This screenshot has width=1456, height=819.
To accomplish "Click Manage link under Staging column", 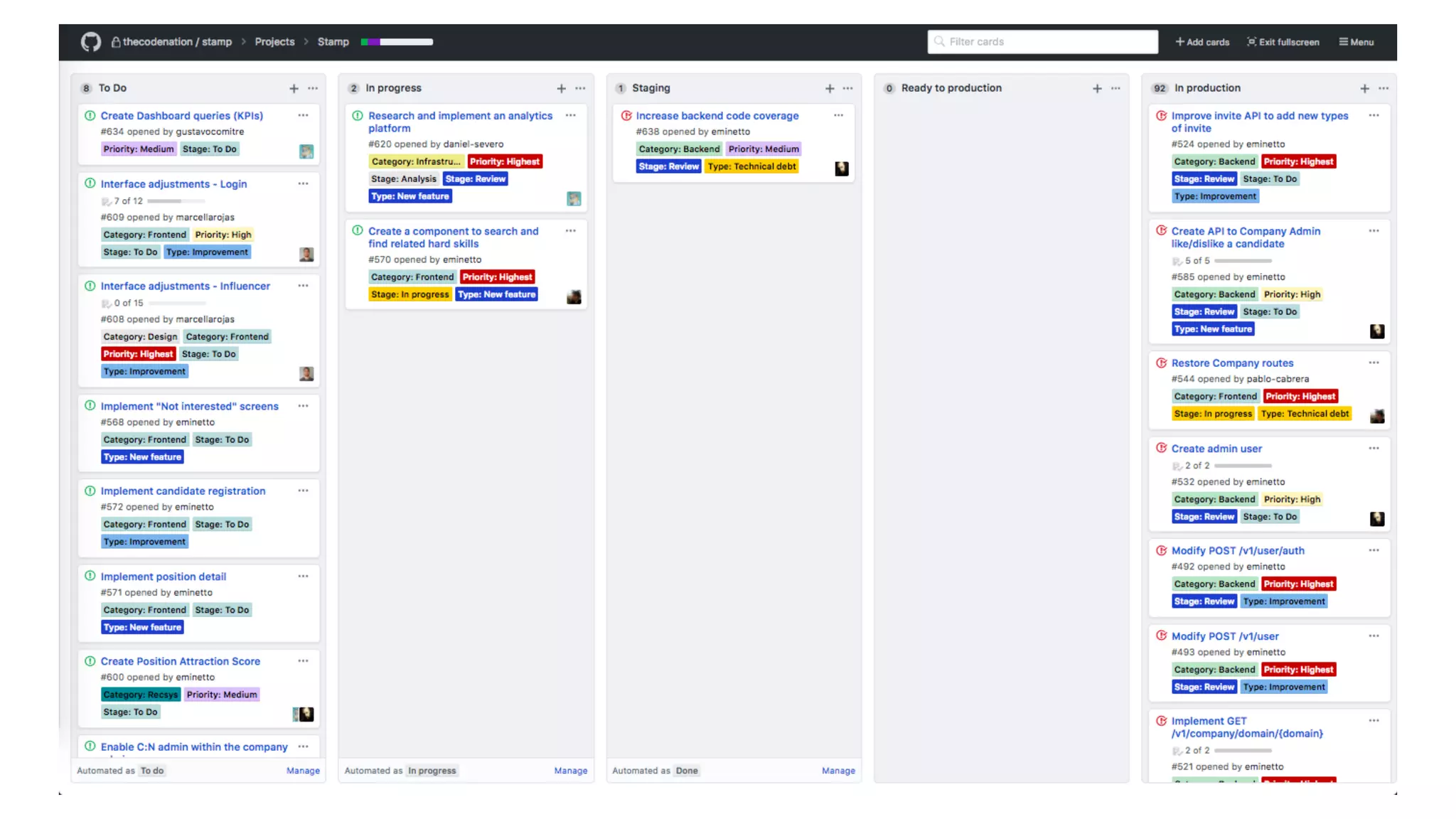I will pyautogui.click(x=838, y=771).
